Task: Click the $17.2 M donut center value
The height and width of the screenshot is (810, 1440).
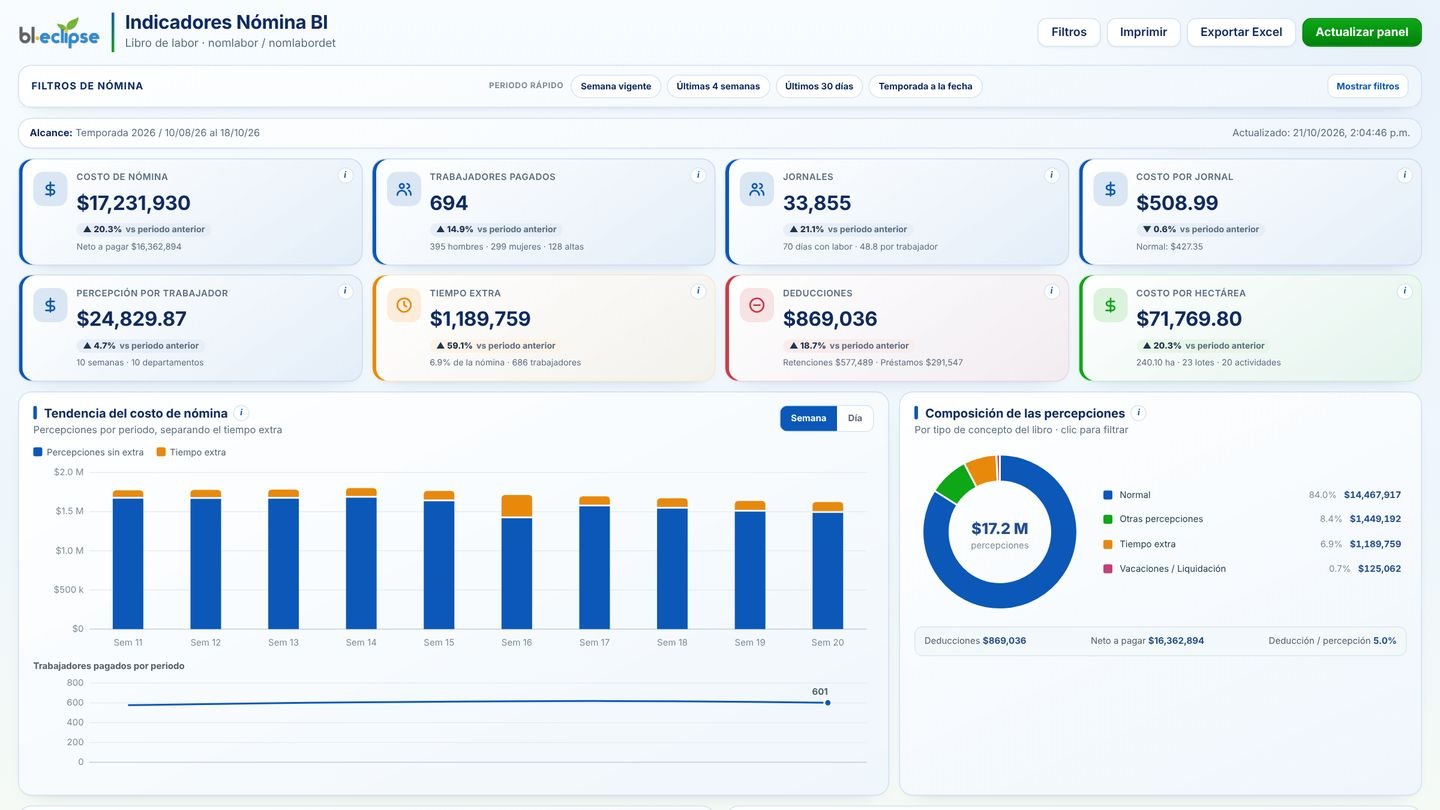Action: 999,528
